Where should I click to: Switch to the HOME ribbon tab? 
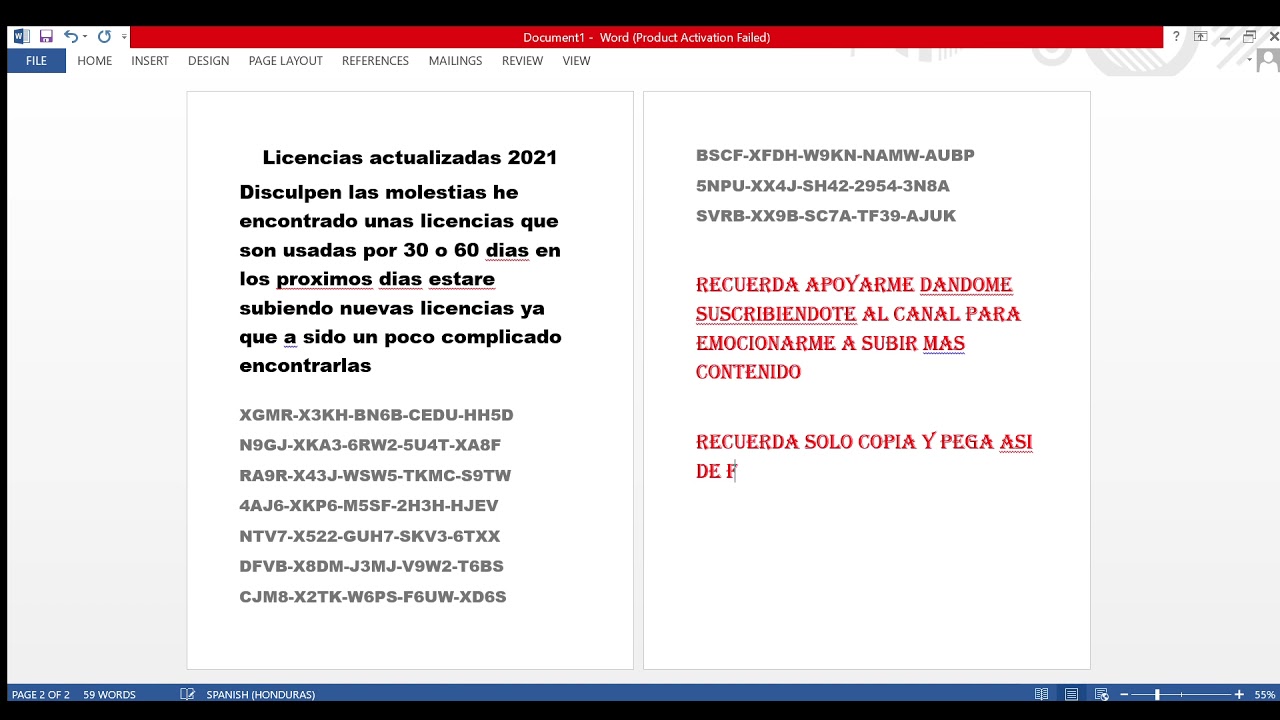tap(95, 61)
